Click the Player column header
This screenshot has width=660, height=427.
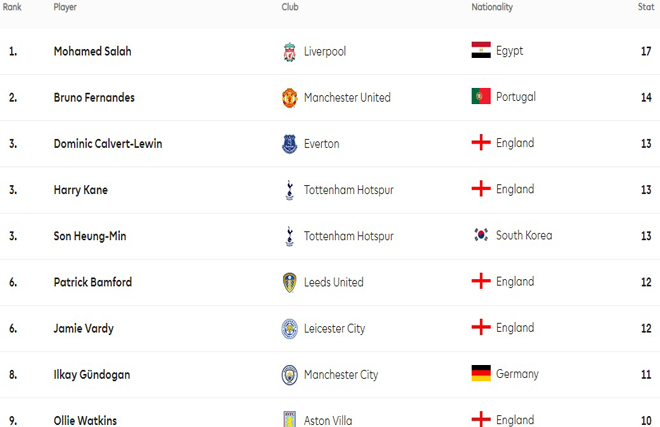65,7
